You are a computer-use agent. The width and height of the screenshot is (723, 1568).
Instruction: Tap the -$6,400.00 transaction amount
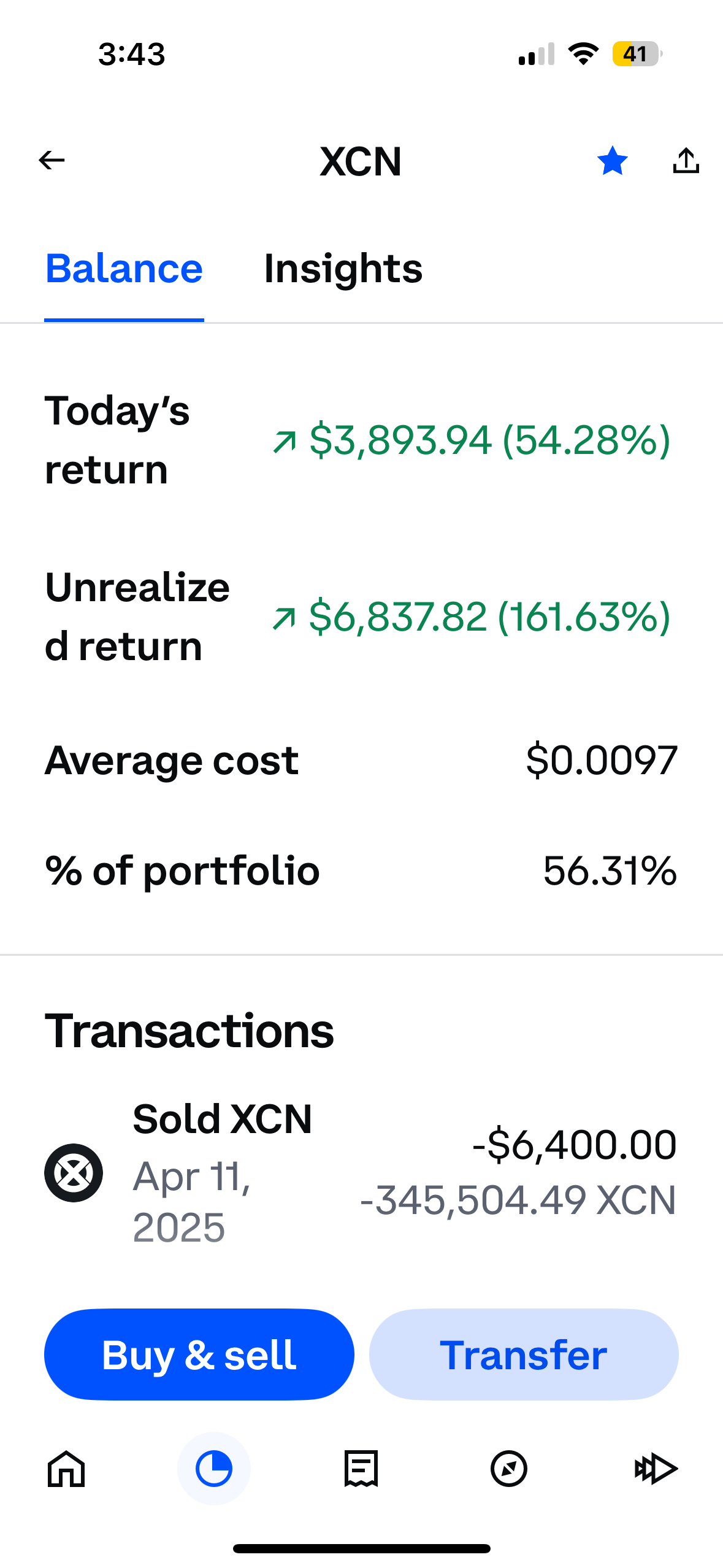[x=574, y=1145]
